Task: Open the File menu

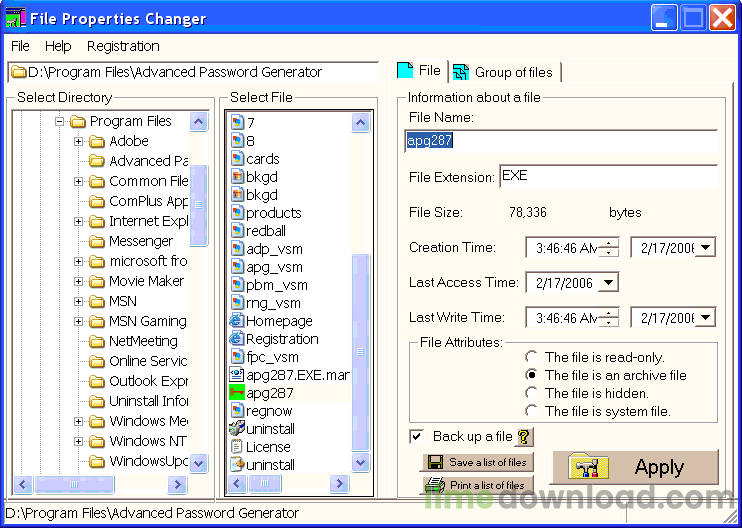Action: 20,46
